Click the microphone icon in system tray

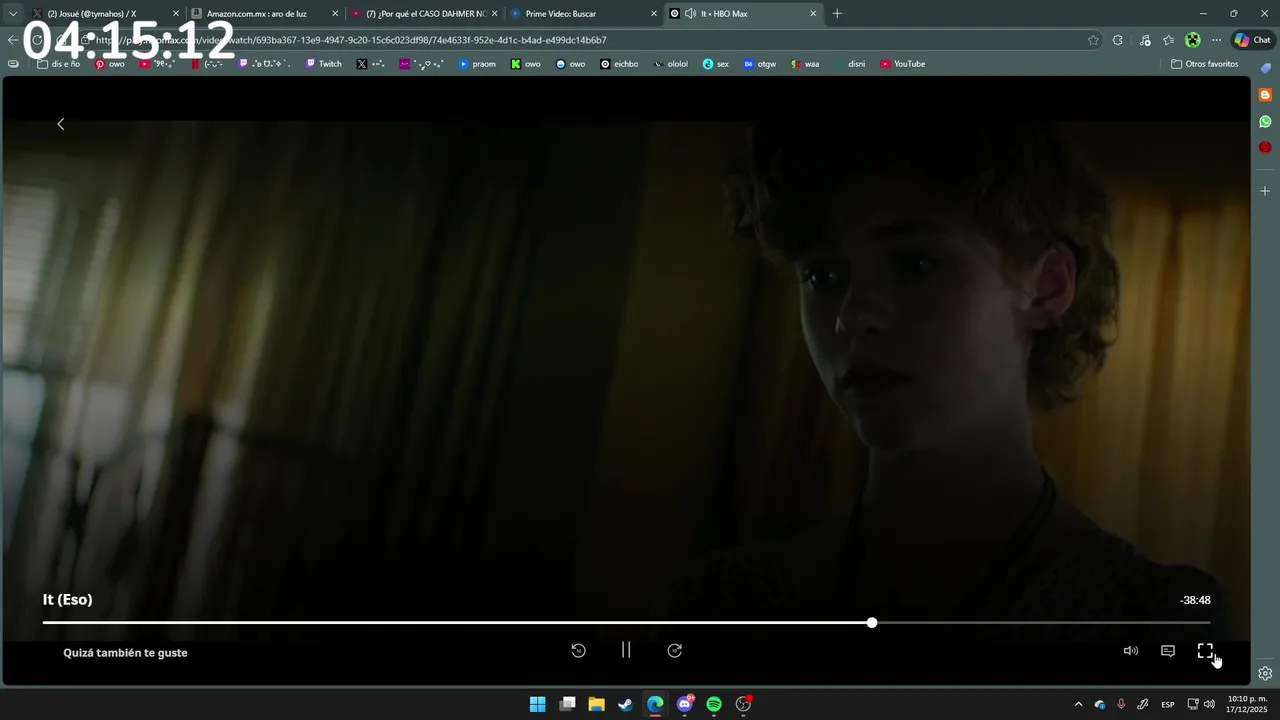pyautogui.click(x=1121, y=704)
